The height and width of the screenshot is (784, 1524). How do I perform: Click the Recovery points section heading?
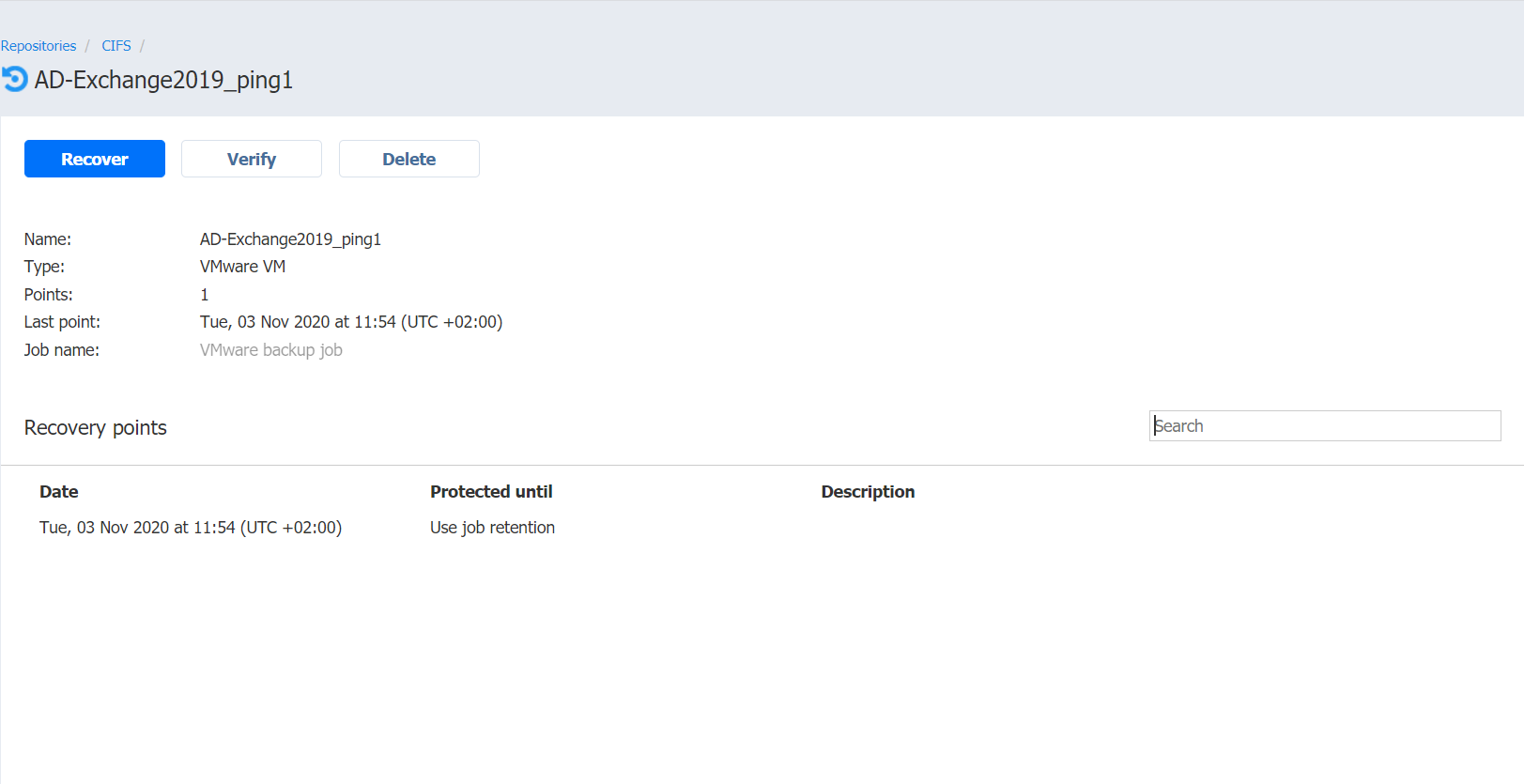pyautogui.click(x=96, y=428)
